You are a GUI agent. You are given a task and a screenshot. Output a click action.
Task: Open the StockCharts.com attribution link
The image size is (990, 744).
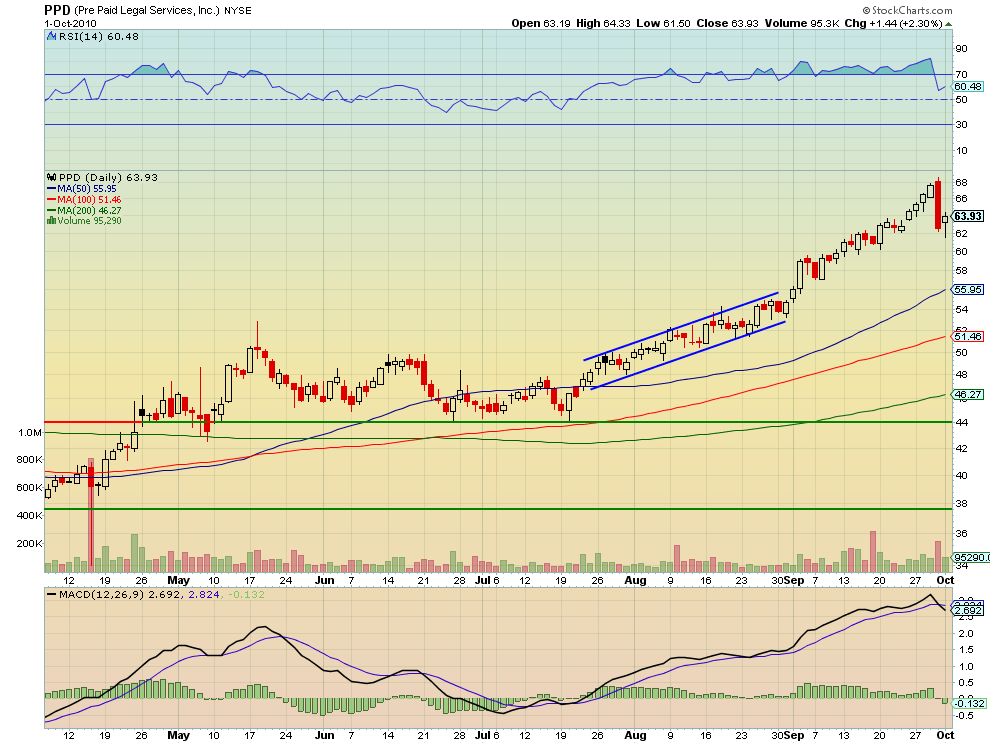[907, 10]
